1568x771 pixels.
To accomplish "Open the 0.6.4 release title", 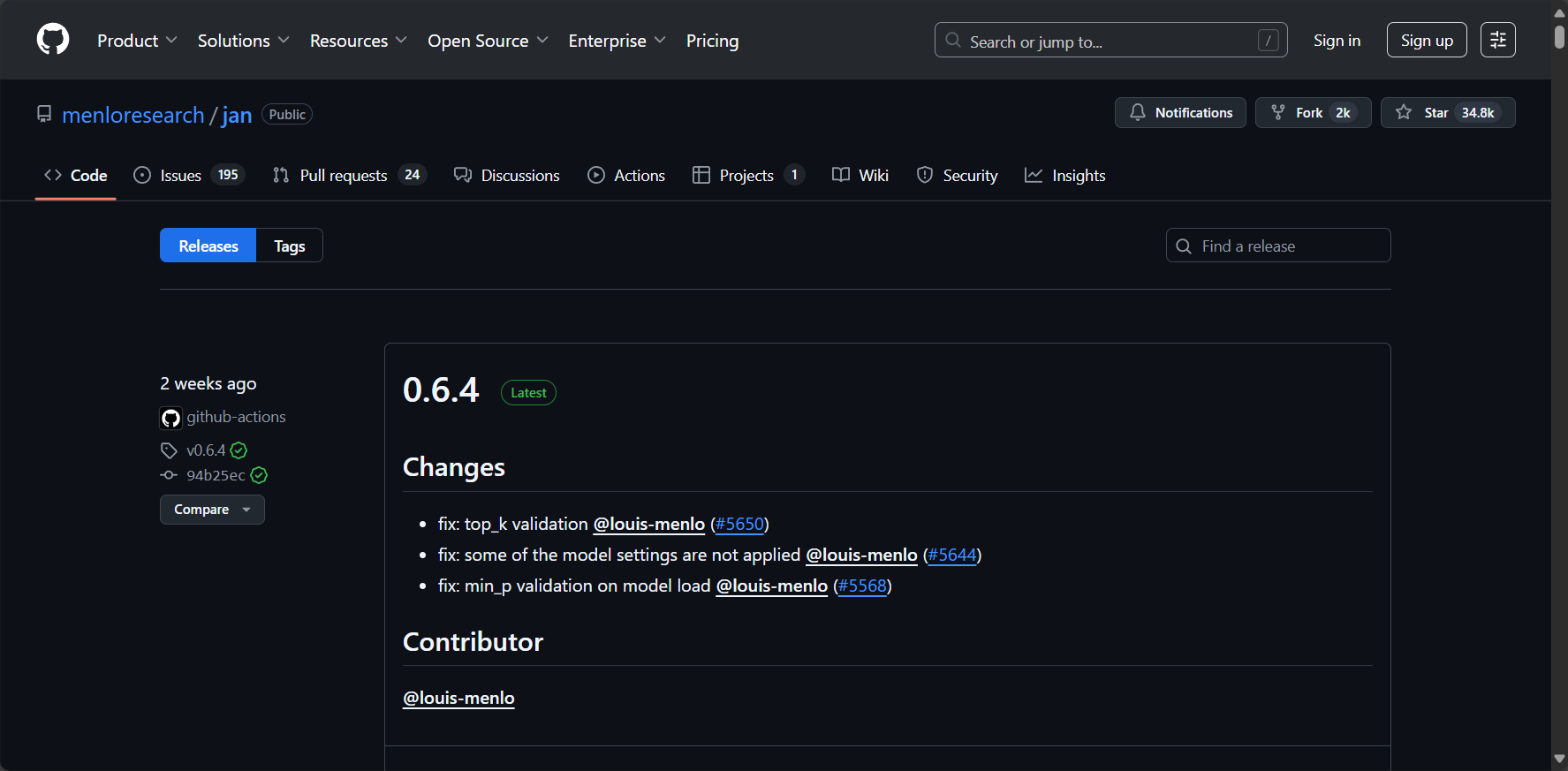I will (x=441, y=389).
